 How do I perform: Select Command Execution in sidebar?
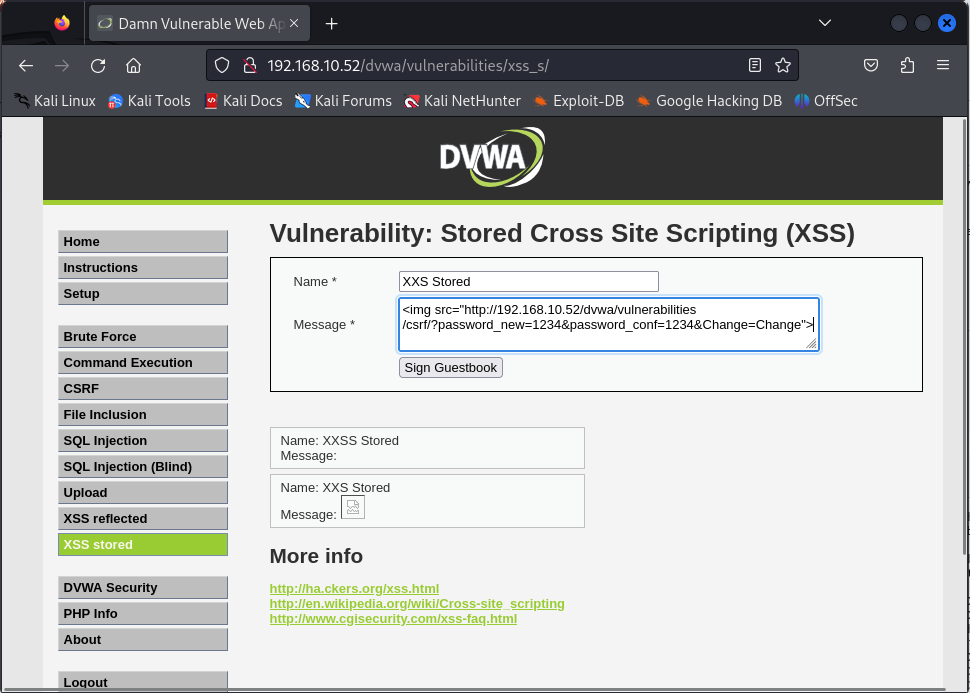click(x=143, y=363)
